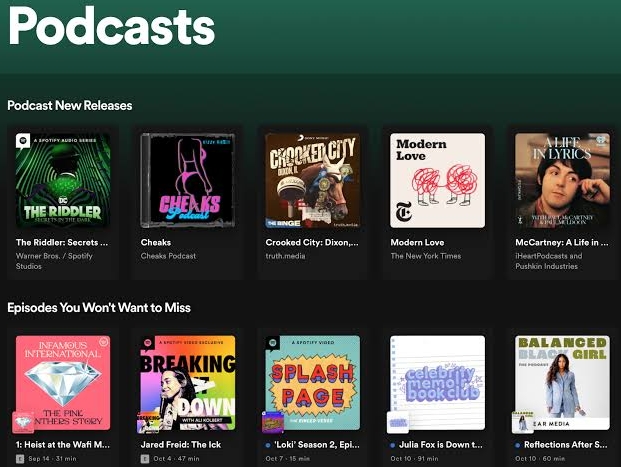Viewport: 621px width, 467px height.
Task: Open Infamous International episode artwork
Action: (63, 383)
